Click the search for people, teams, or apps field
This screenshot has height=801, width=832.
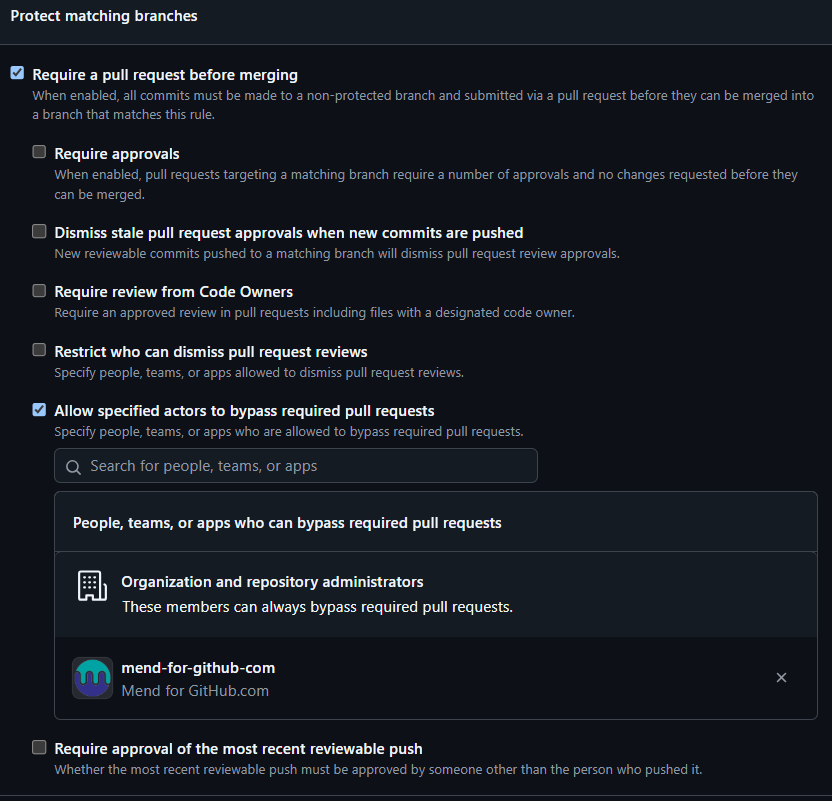[295, 466]
